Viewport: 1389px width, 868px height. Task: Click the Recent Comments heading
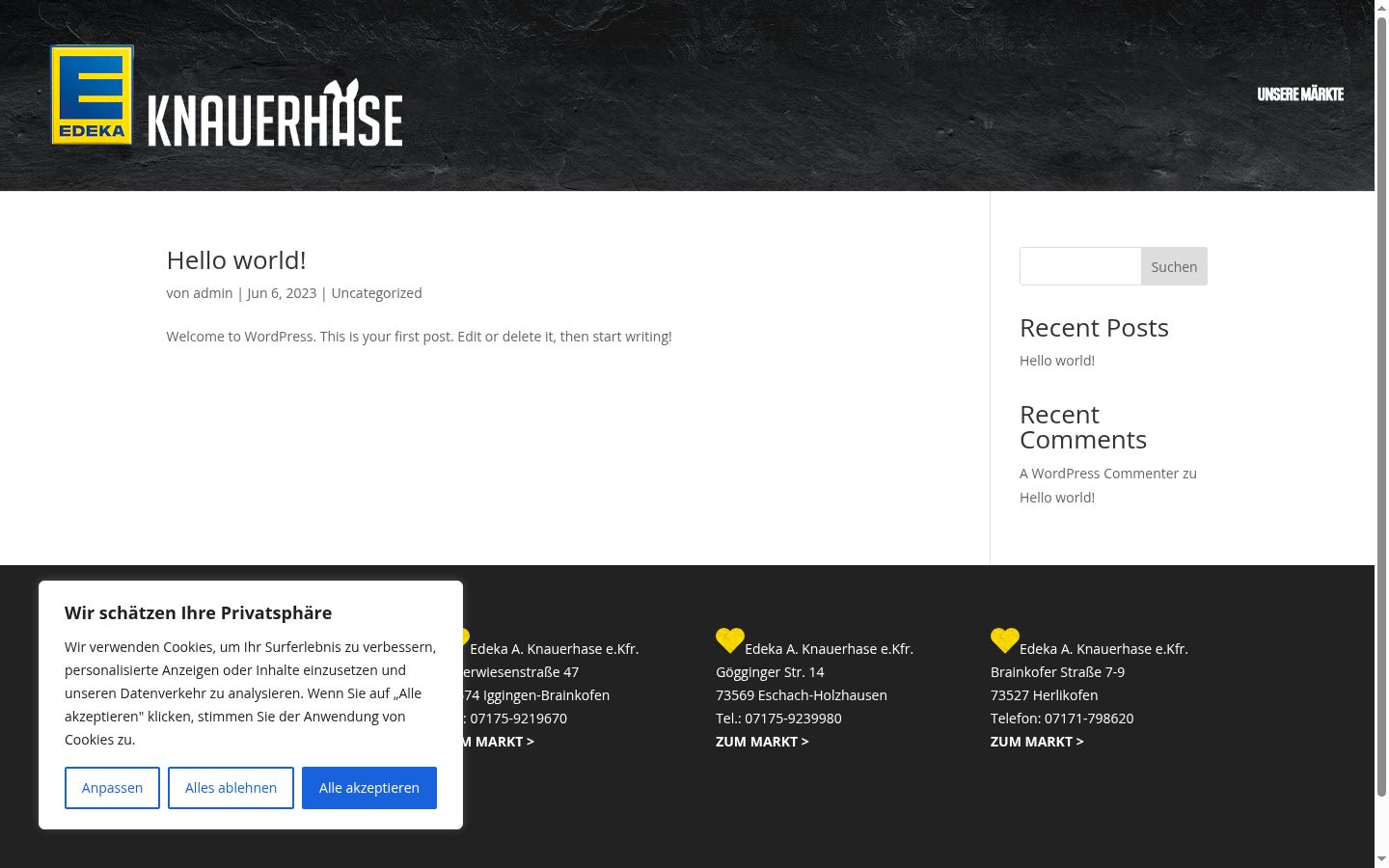tap(1083, 427)
